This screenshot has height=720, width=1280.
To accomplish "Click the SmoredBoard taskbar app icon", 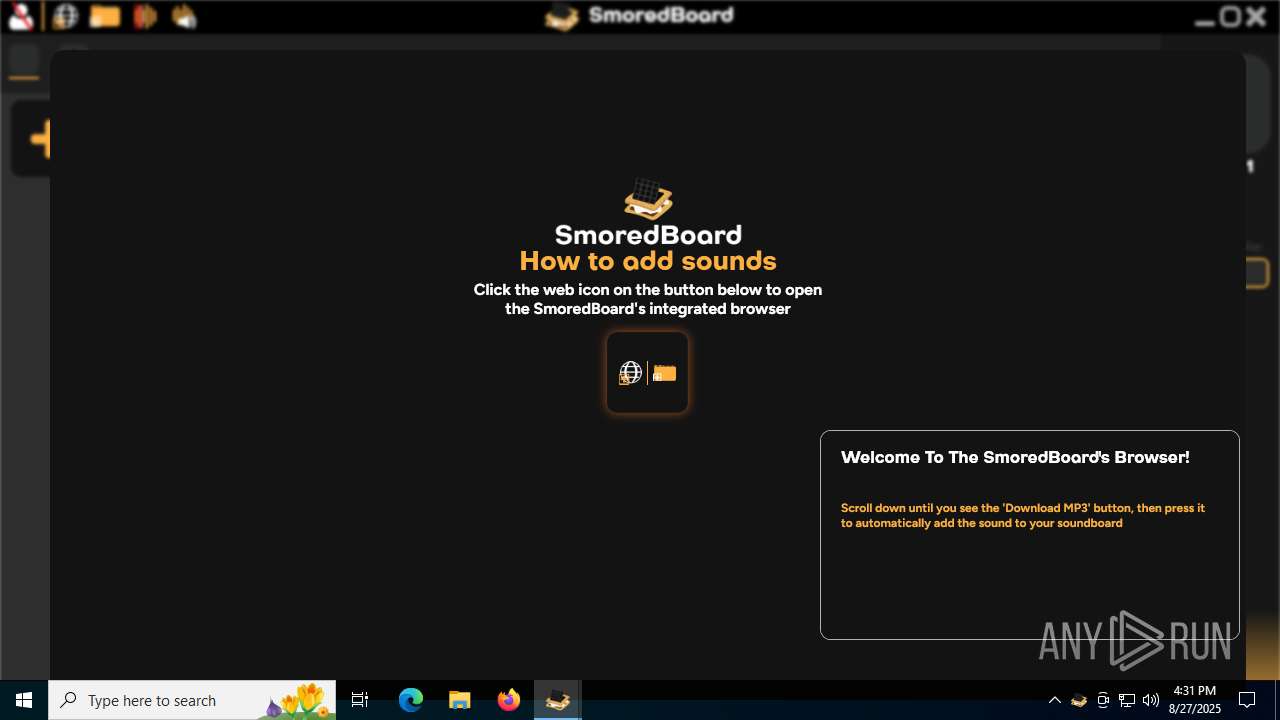I will (x=557, y=700).
